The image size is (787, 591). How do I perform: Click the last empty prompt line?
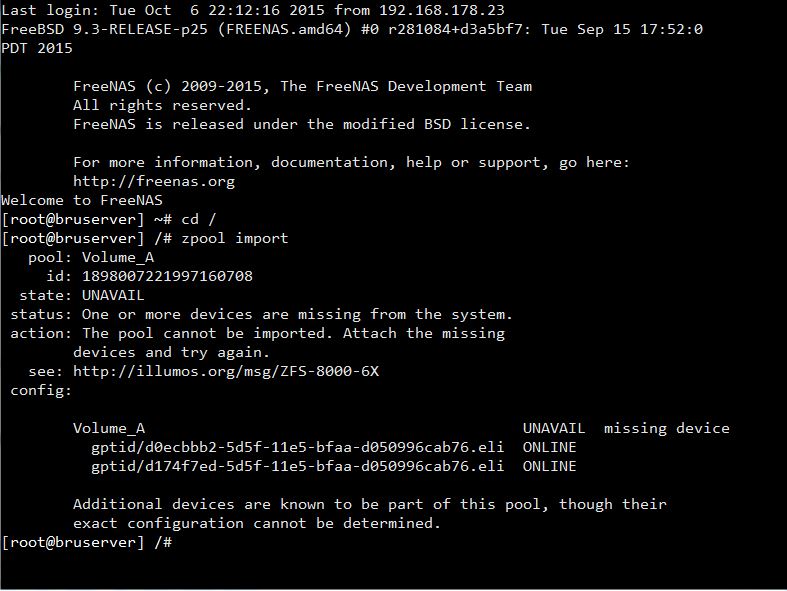87,542
